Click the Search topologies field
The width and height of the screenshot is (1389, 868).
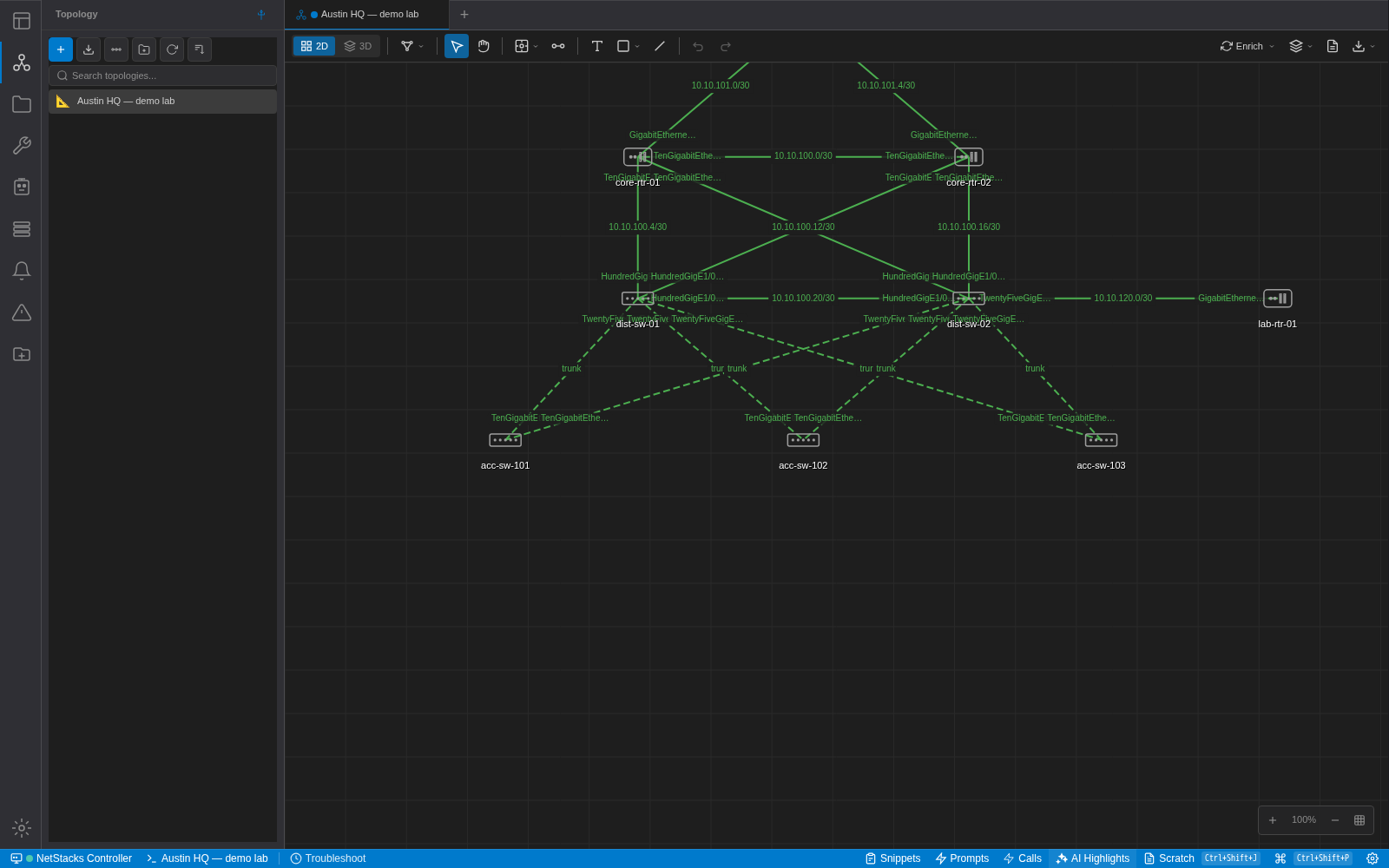162,76
